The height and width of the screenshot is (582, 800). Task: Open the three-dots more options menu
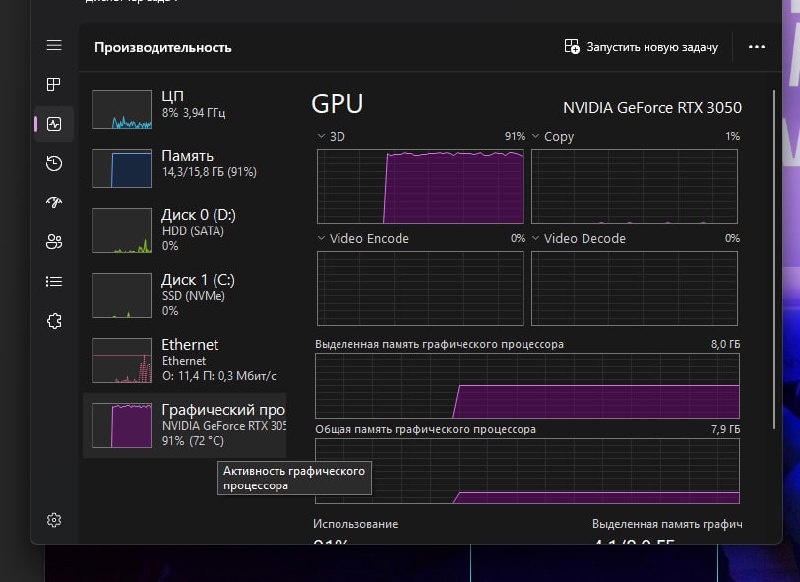coord(757,47)
